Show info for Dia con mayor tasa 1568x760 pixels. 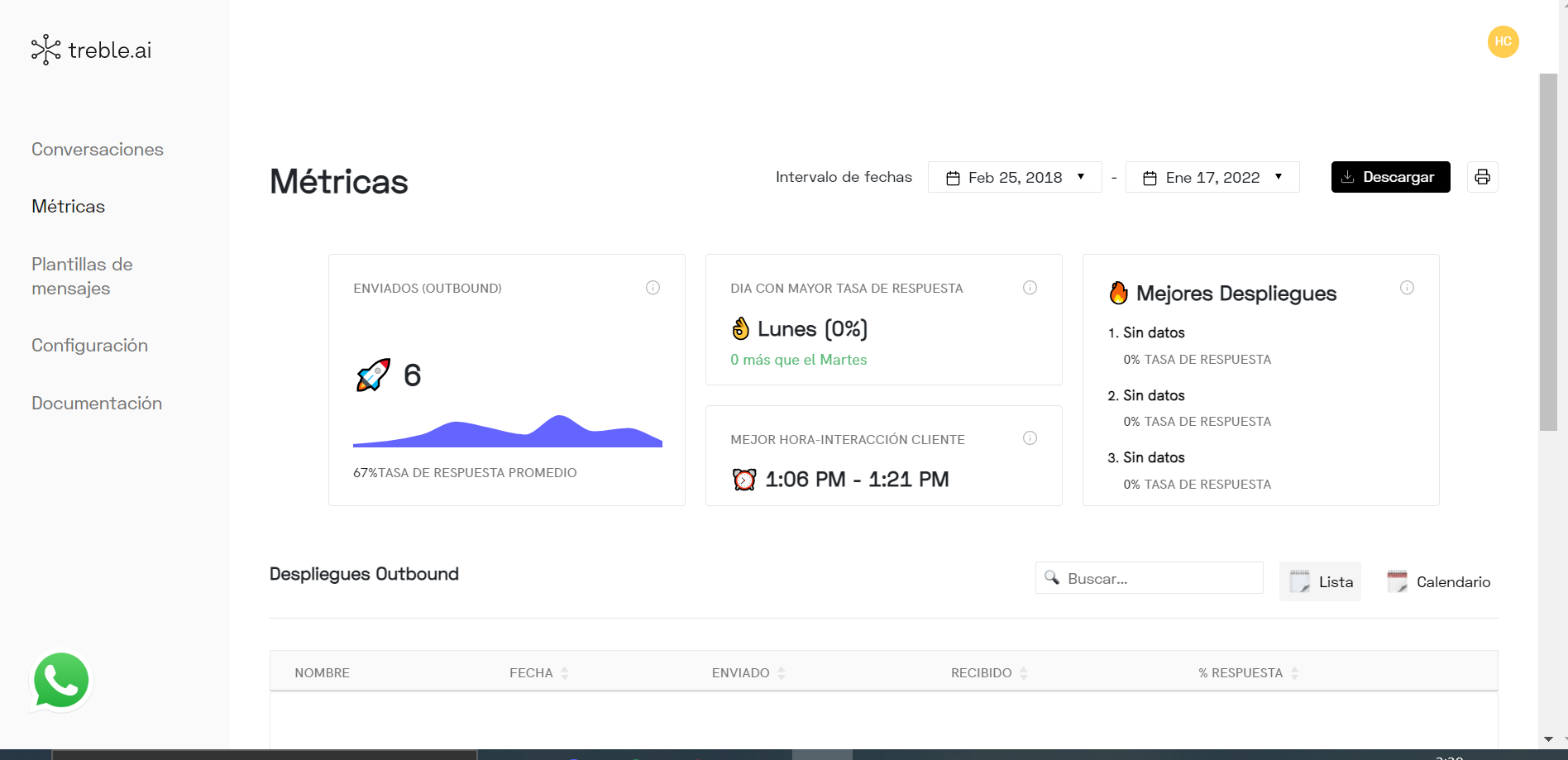tap(1030, 288)
